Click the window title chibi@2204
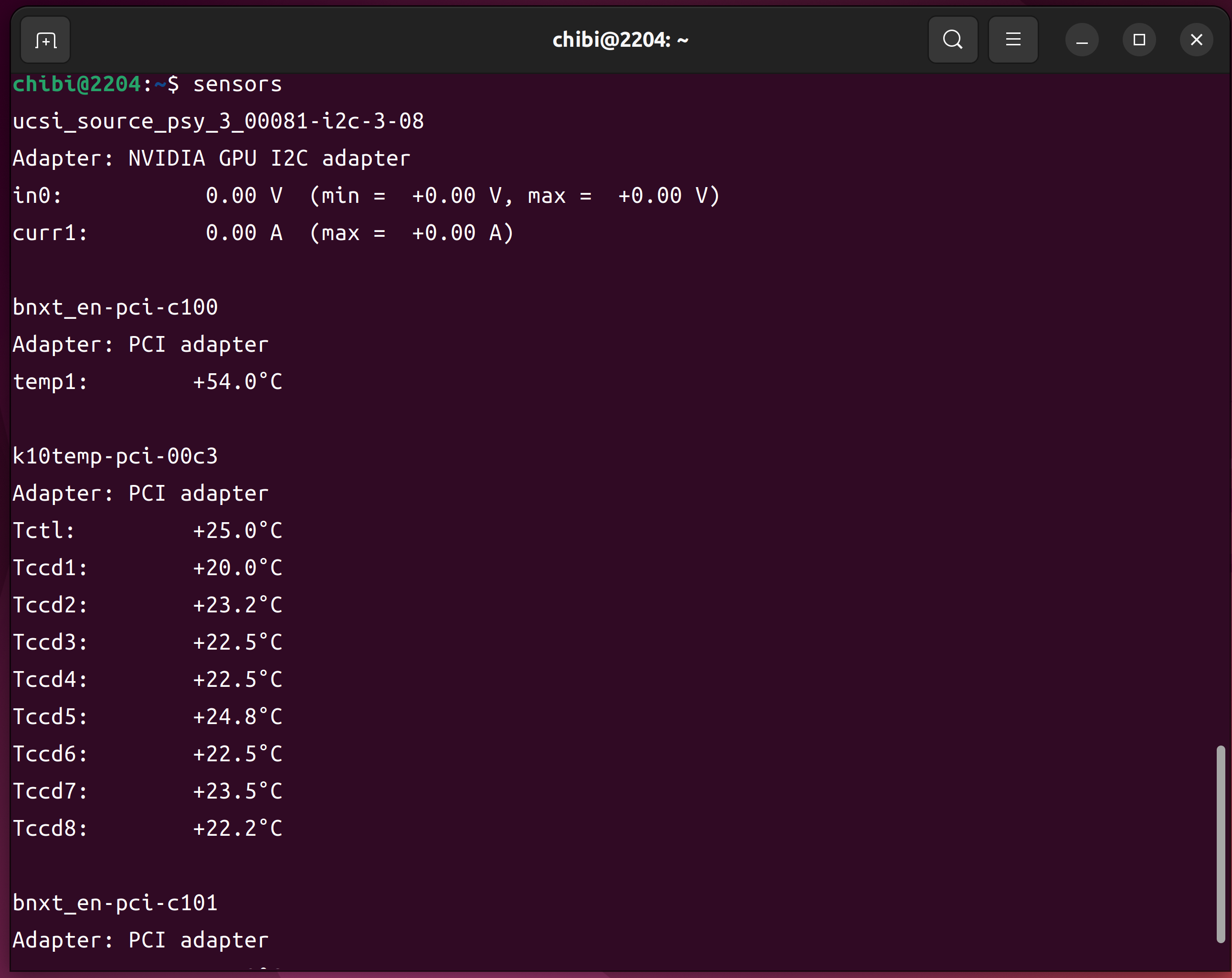 pyautogui.click(x=620, y=40)
